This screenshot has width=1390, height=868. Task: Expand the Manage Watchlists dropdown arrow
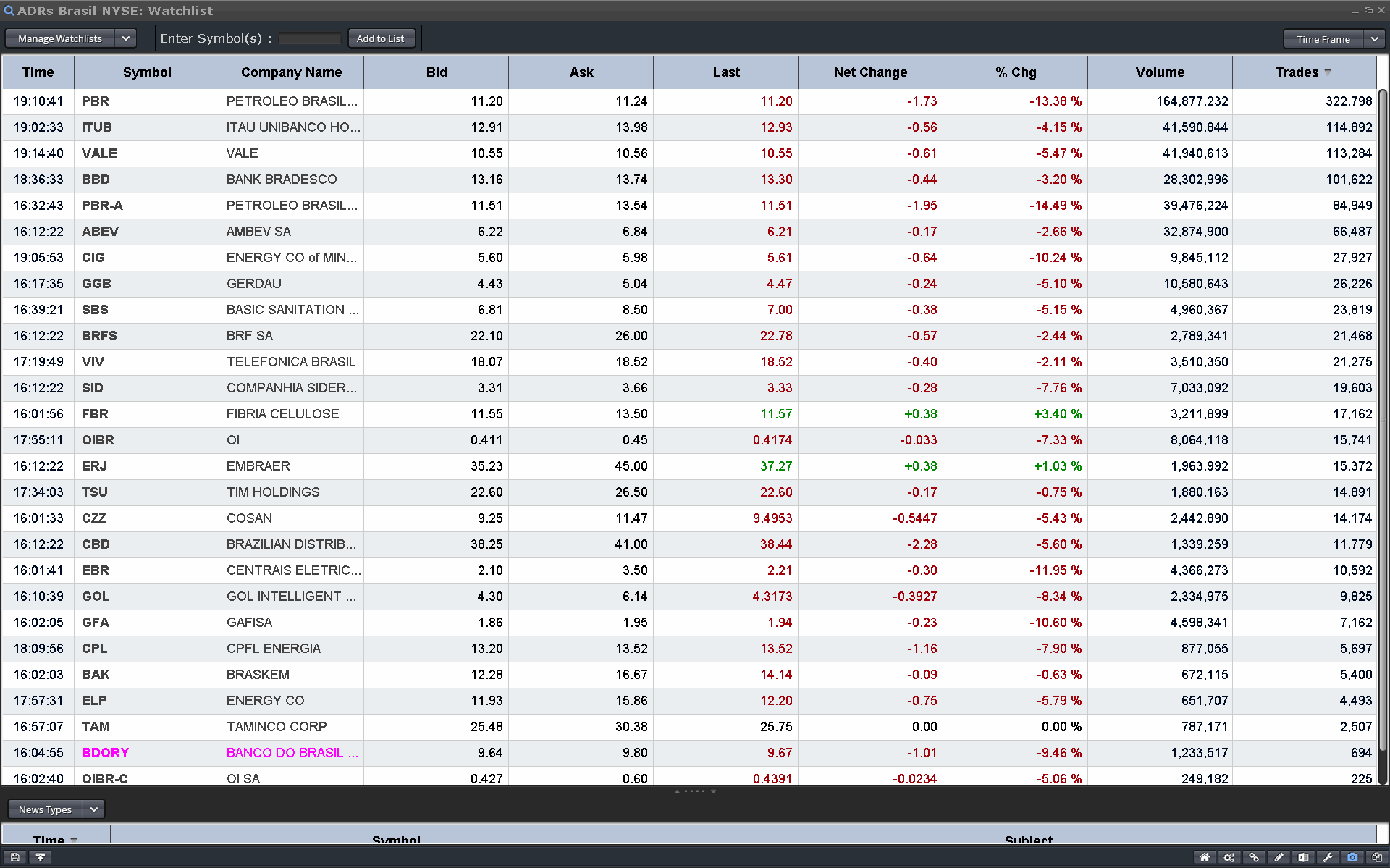tap(125, 38)
